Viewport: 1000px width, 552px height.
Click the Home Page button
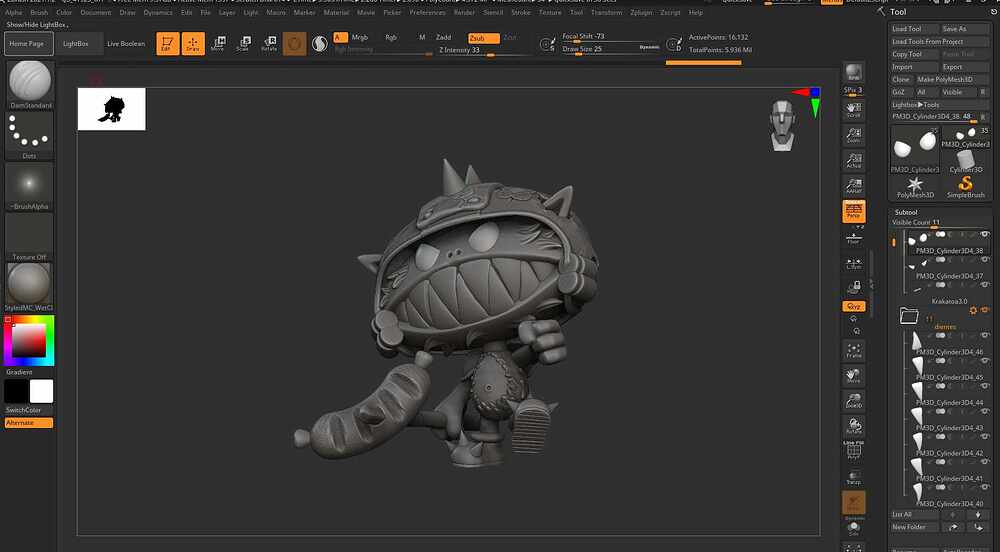[x=27, y=43]
